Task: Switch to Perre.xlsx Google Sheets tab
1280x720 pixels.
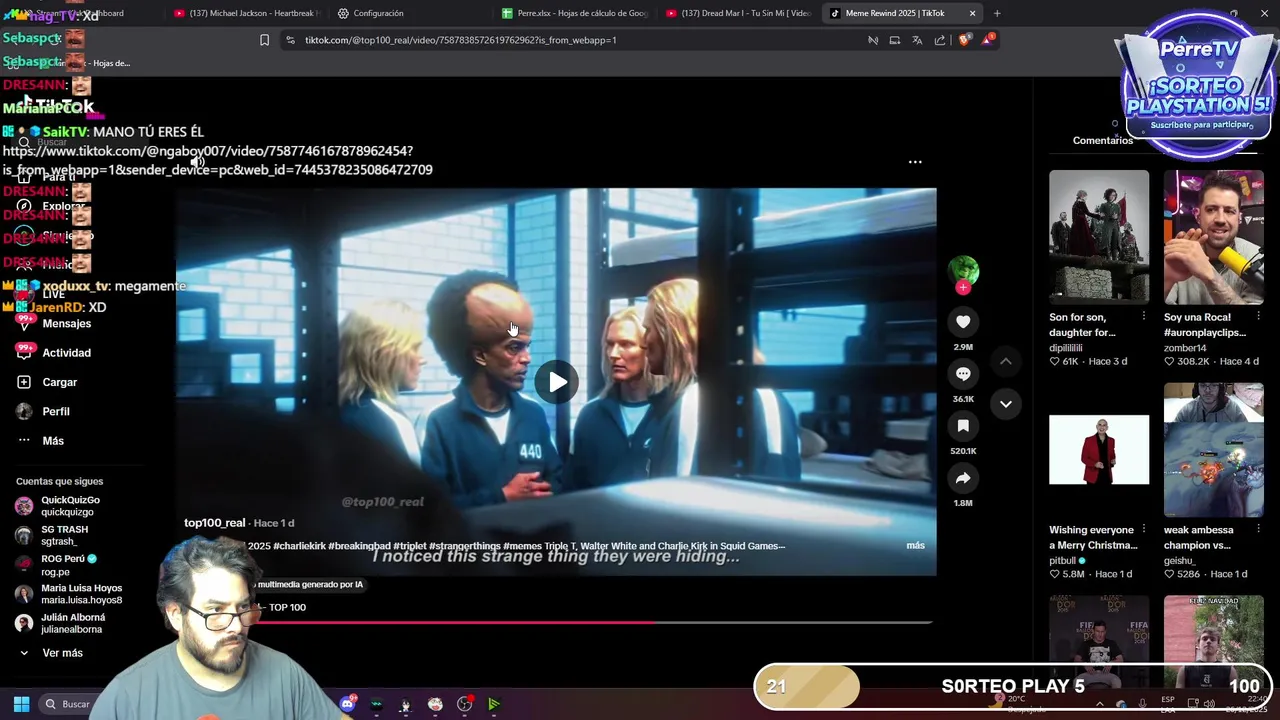Action: (575, 13)
